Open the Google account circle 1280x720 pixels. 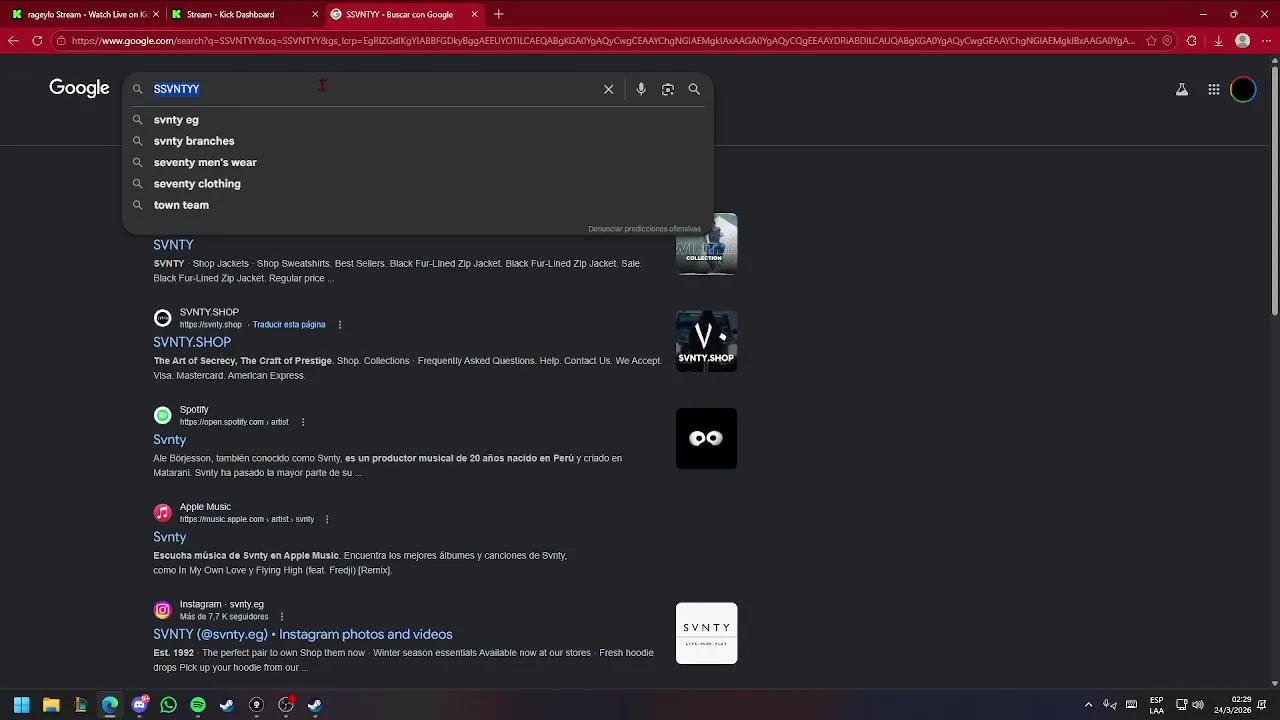tap(1243, 89)
